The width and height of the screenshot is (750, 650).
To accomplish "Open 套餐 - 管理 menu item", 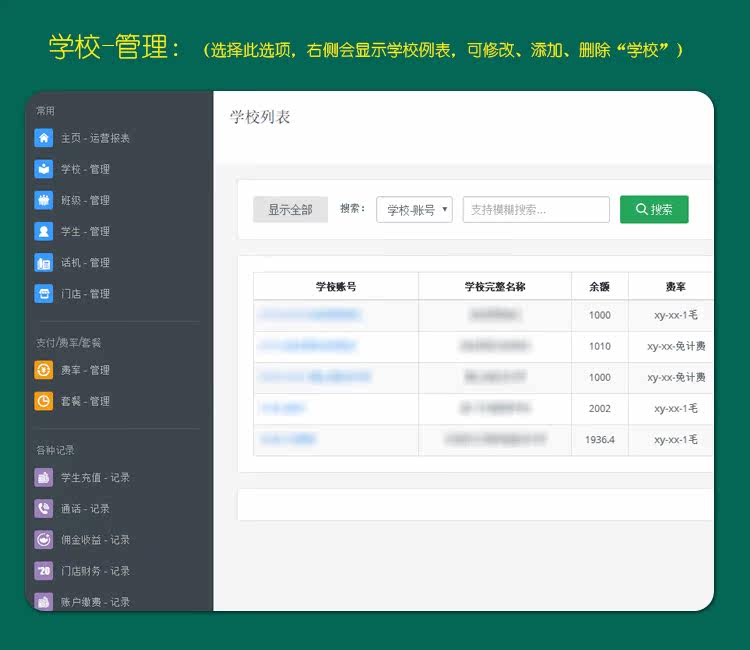I will point(85,401).
